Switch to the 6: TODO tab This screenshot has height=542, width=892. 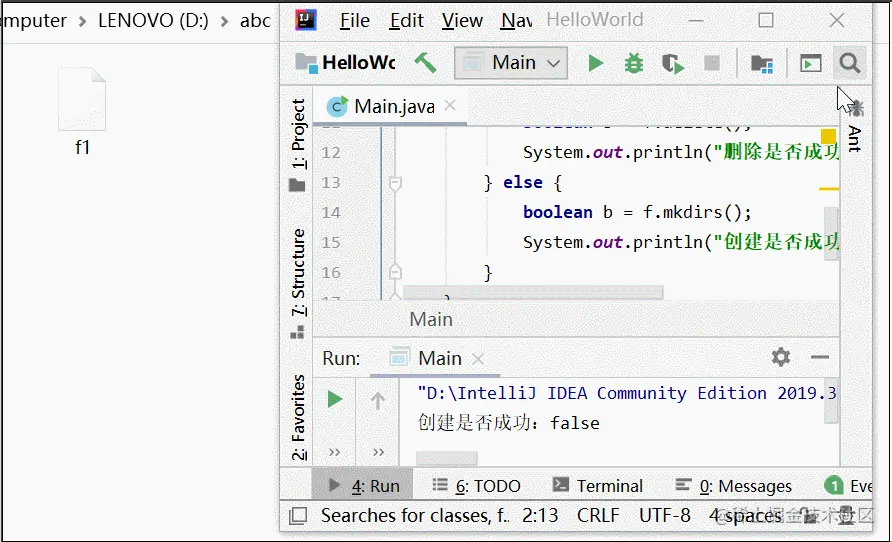[x=476, y=486]
